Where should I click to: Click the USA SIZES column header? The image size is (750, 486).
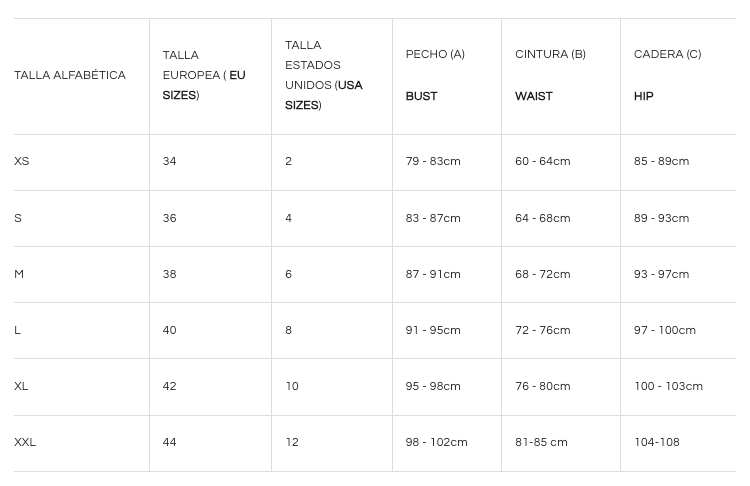[324, 76]
